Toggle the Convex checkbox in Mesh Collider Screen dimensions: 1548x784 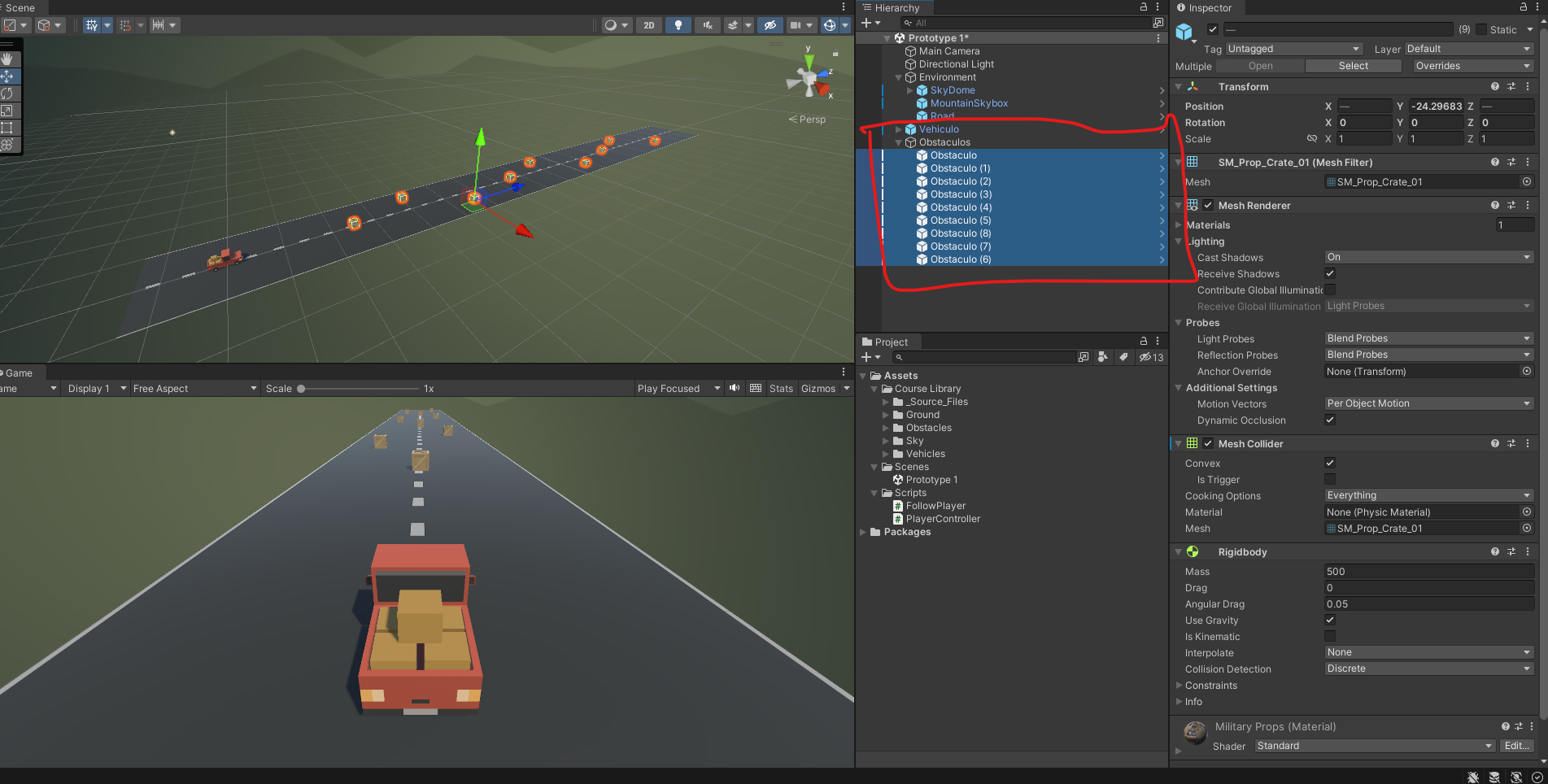coord(1330,463)
